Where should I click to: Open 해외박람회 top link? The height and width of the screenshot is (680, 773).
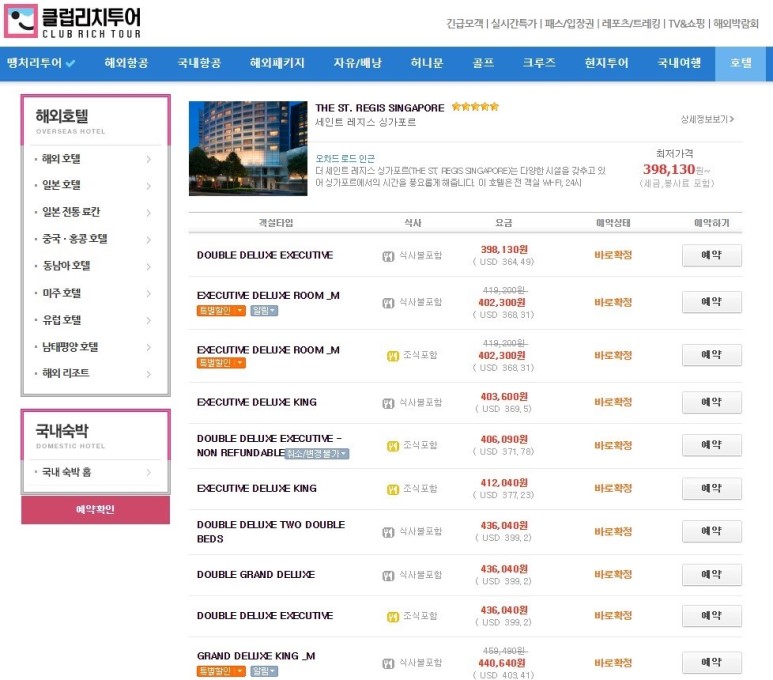[x=736, y=24]
